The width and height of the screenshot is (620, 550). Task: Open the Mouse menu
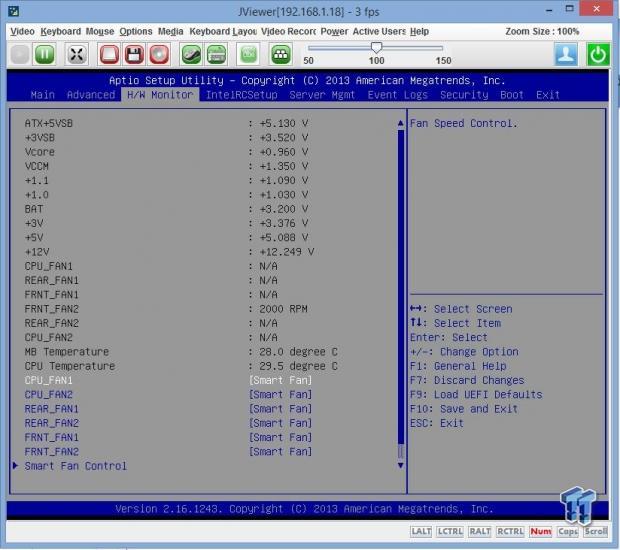100,31
